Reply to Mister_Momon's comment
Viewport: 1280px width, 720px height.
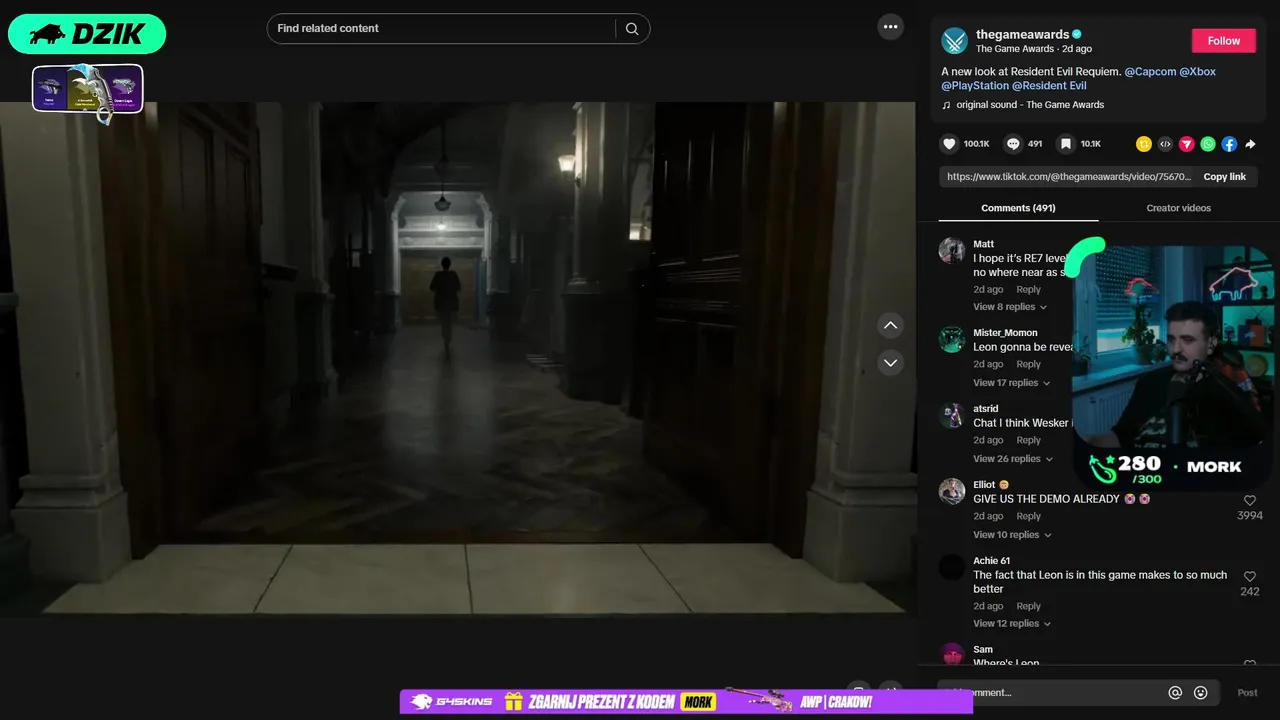1028,365
